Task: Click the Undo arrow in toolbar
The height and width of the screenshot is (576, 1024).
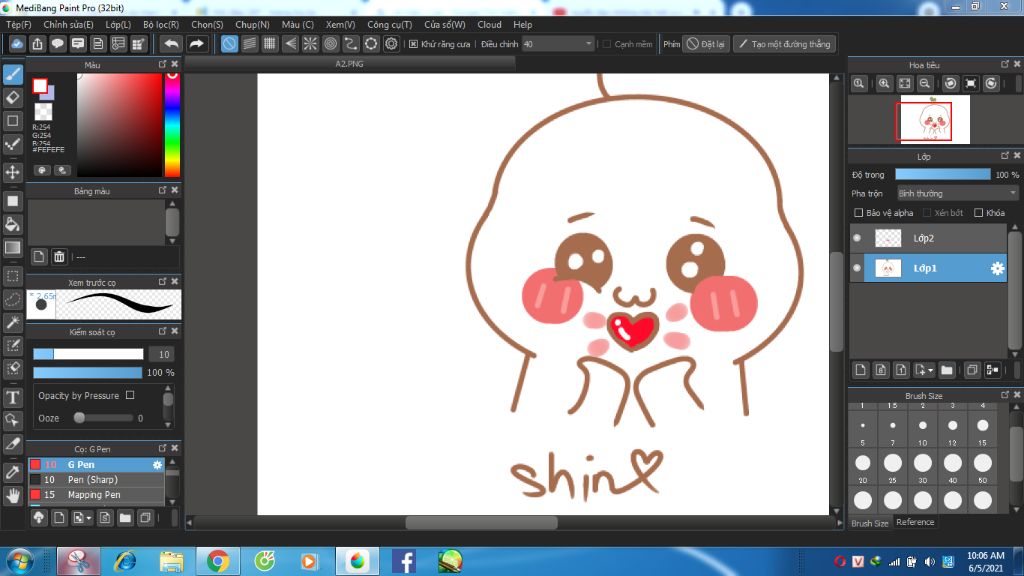Action: (x=171, y=44)
